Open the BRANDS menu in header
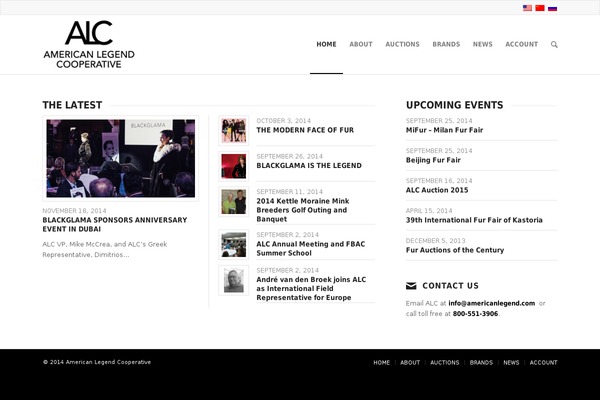This screenshot has width=600, height=400. pos(446,44)
